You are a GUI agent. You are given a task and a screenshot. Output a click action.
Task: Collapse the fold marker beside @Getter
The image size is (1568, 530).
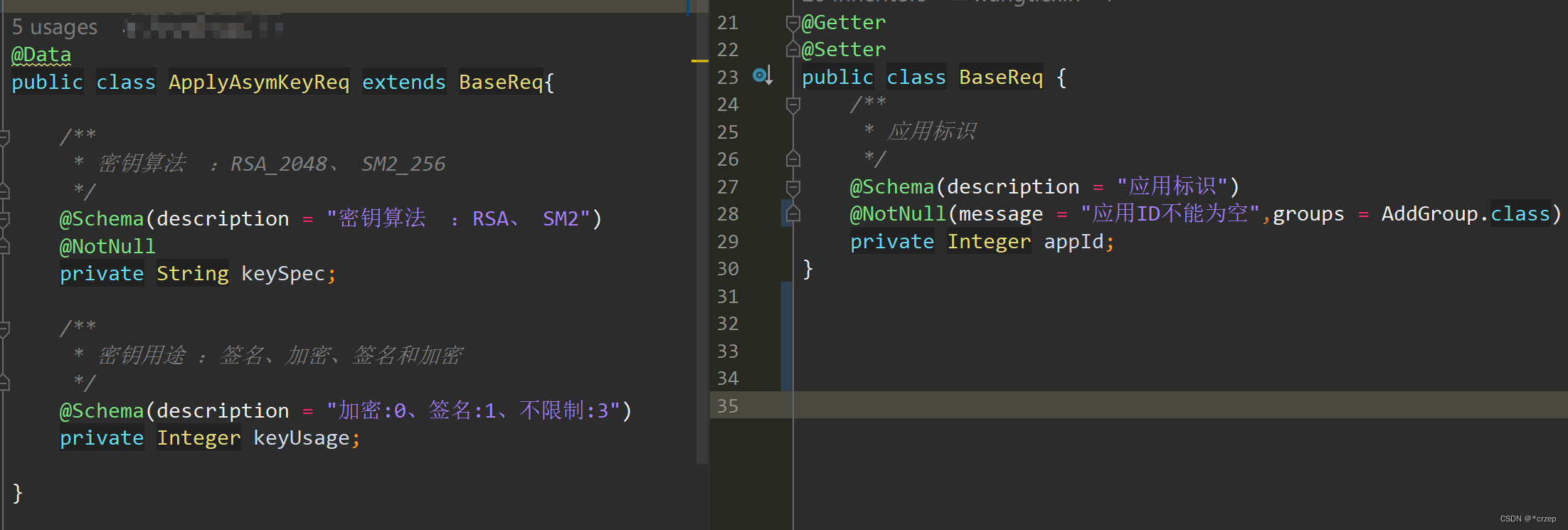point(793,23)
